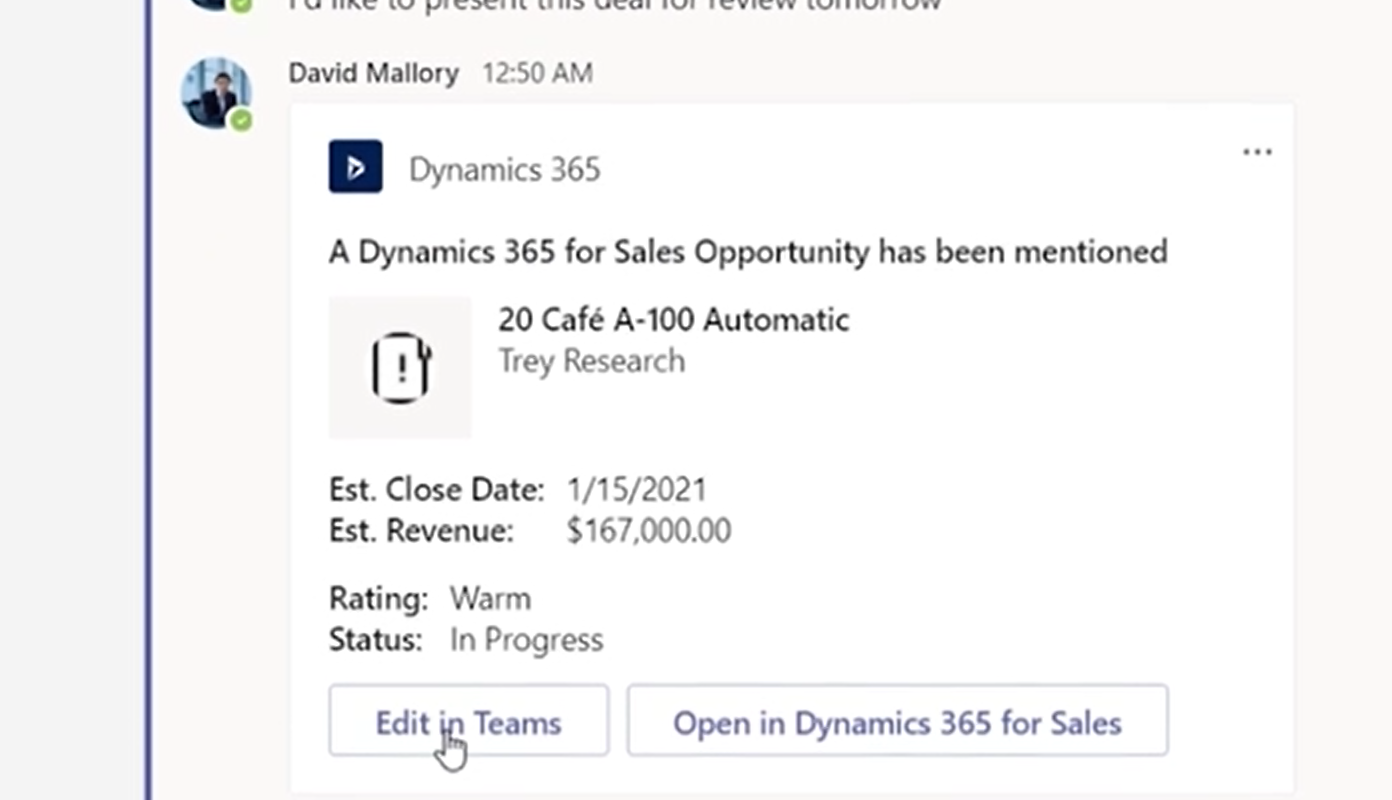Click the 20 Café A-100 Automatic title
This screenshot has height=800, width=1392.
tap(674, 320)
